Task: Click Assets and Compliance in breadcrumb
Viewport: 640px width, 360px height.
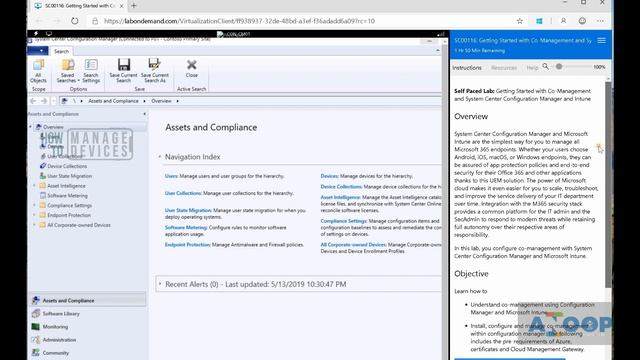Action: (113, 101)
